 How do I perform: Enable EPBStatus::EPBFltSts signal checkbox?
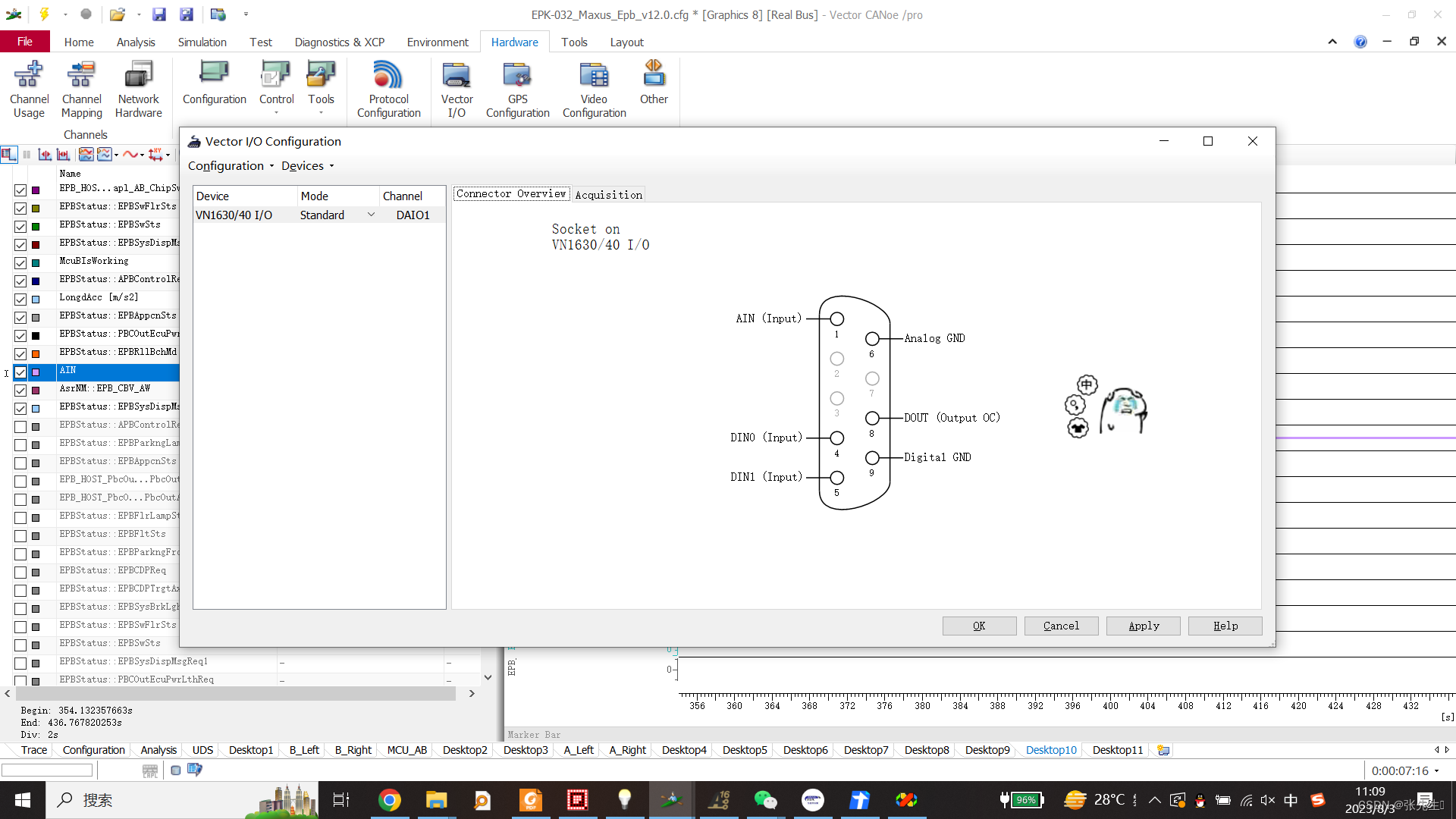click(20, 536)
